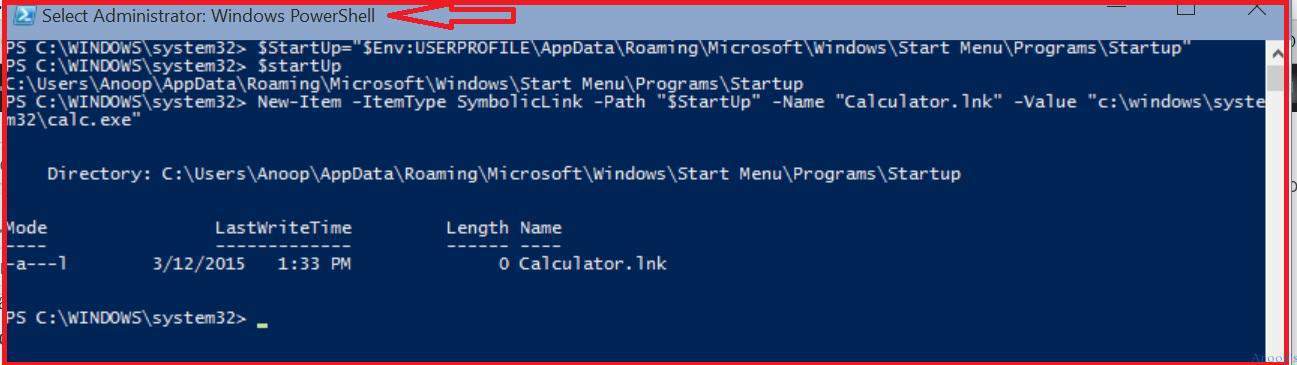Click the blinking cursor at the last prompt
This screenshot has height=365, width=1297.
tap(262, 324)
